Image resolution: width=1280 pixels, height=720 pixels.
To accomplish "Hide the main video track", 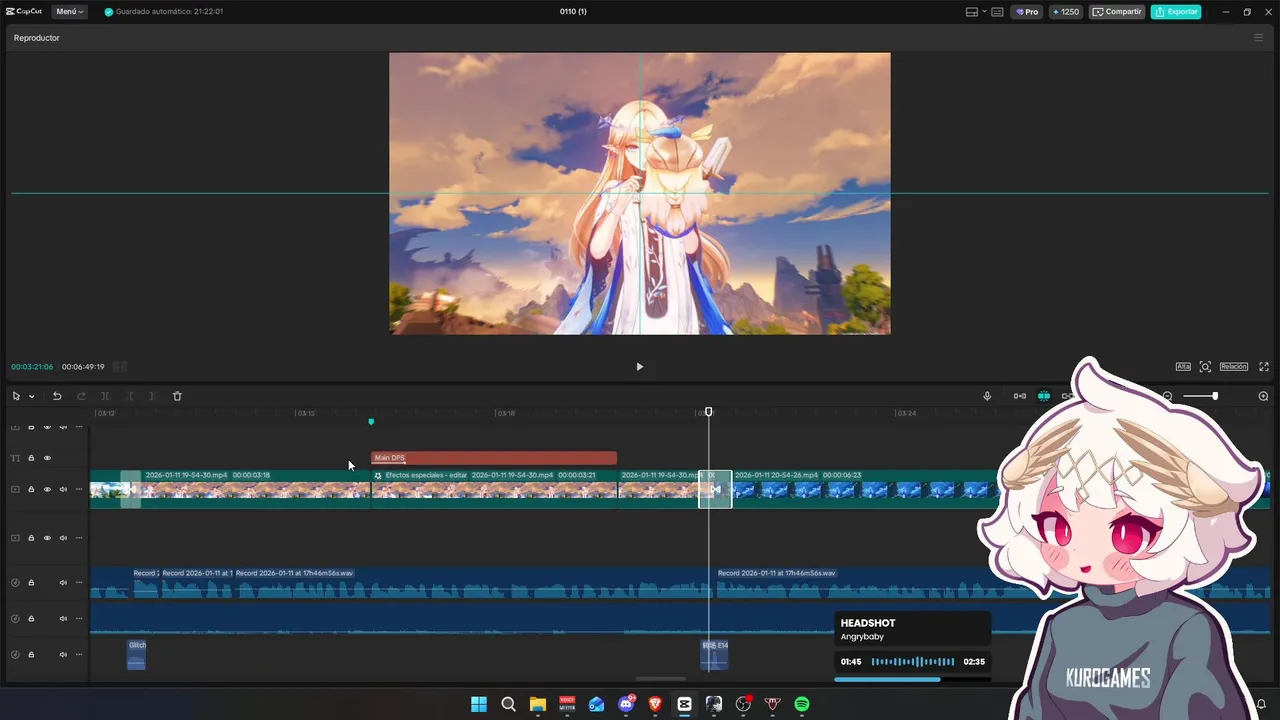I will (47, 489).
